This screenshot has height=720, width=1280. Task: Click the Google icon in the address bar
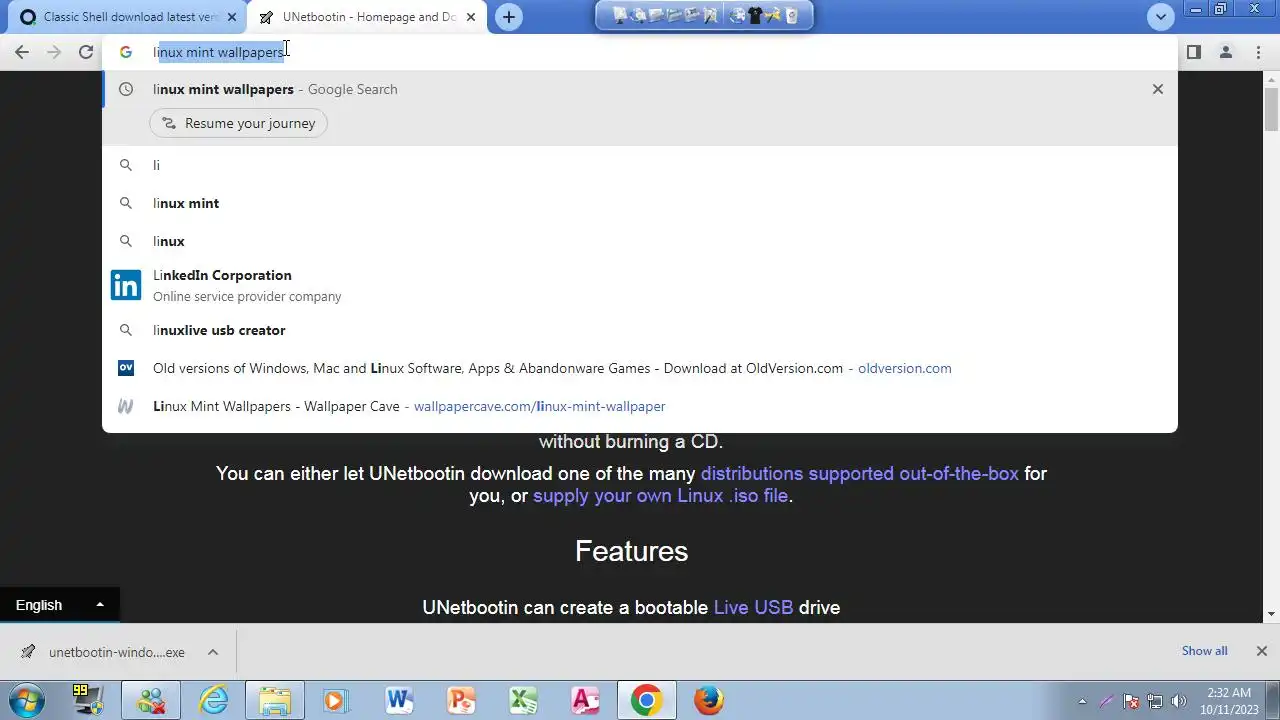point(126,52)
